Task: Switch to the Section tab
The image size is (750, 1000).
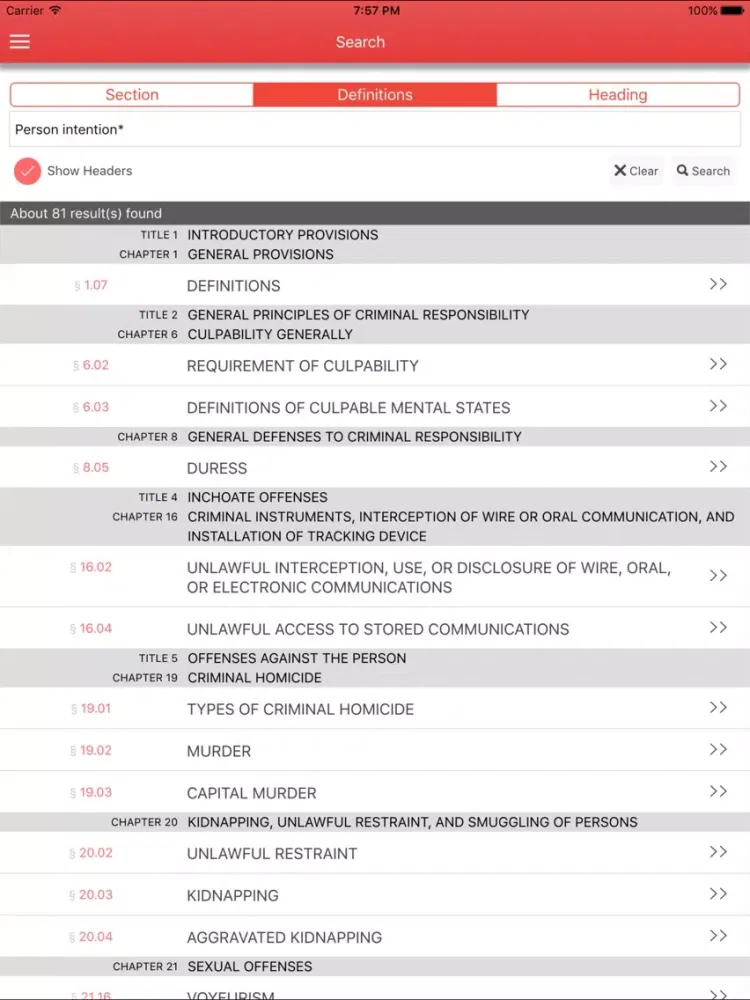Action: tap(132, 95)
